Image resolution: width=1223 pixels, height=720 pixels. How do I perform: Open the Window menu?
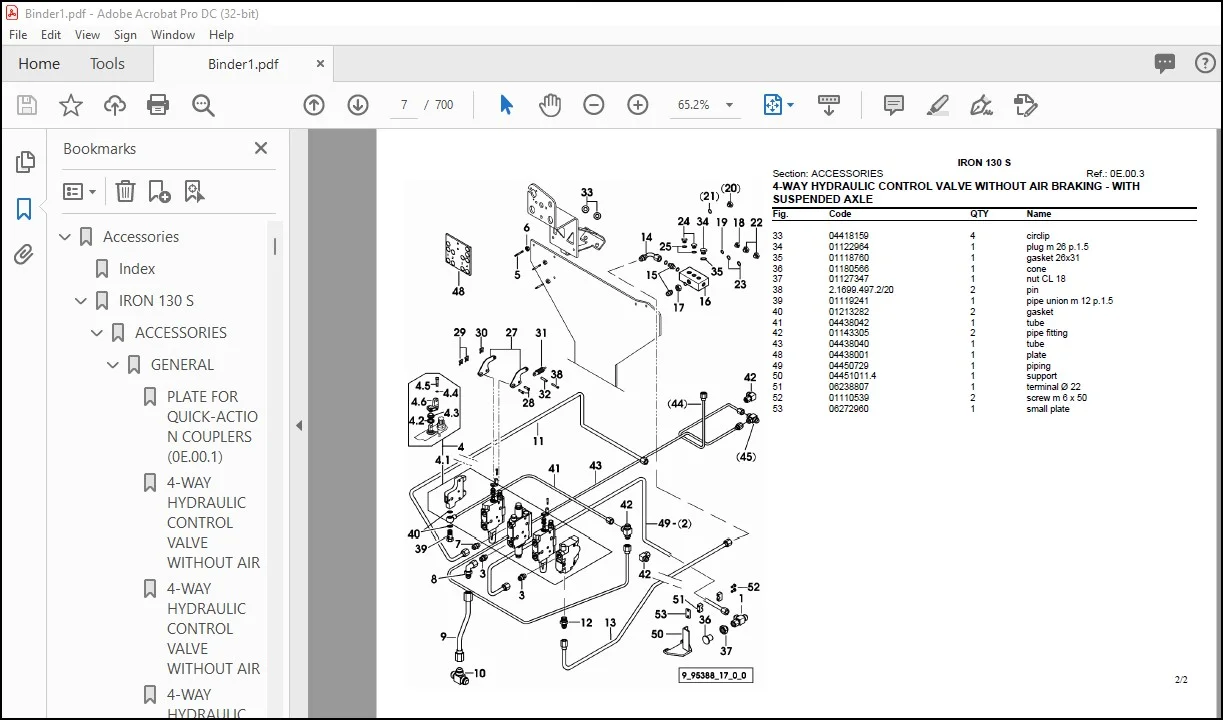click(173, 34)
